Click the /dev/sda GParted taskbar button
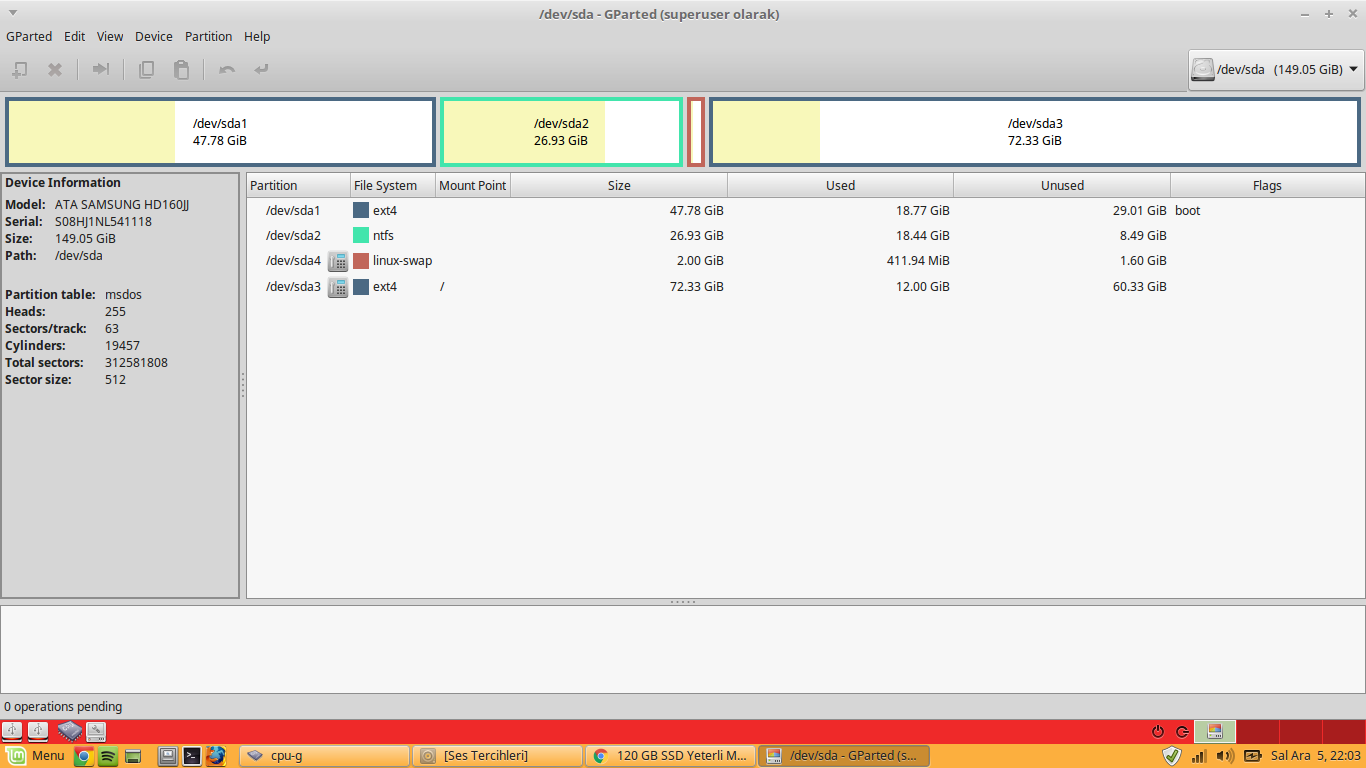 click(844, 756)
